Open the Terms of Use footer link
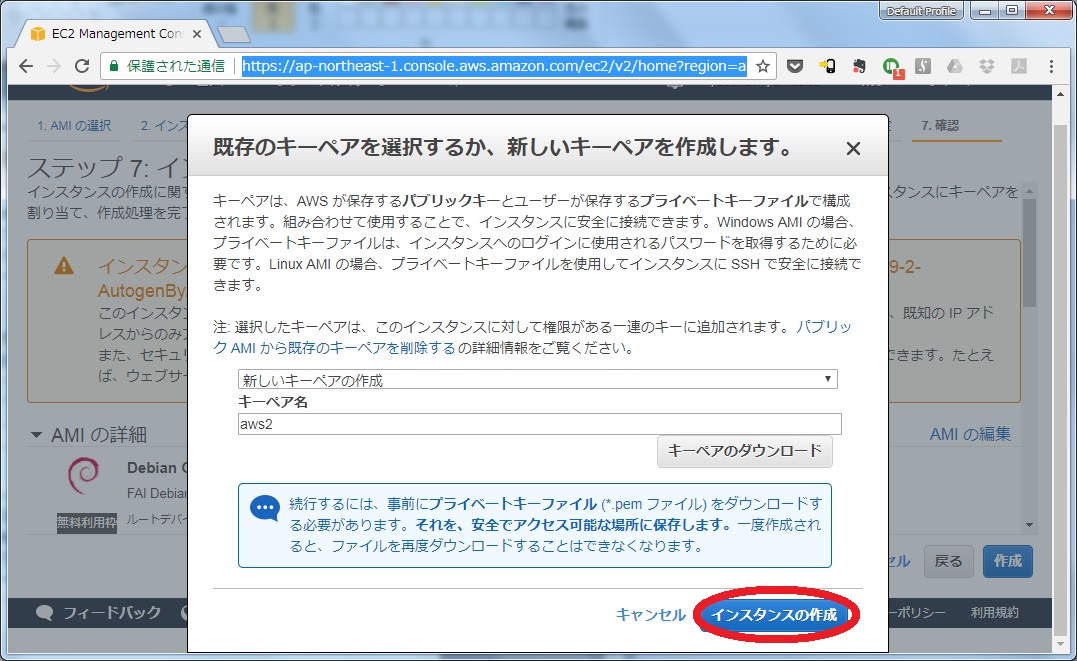The height and width of the screenshot is (661, 1077). (x=994, y=612)
